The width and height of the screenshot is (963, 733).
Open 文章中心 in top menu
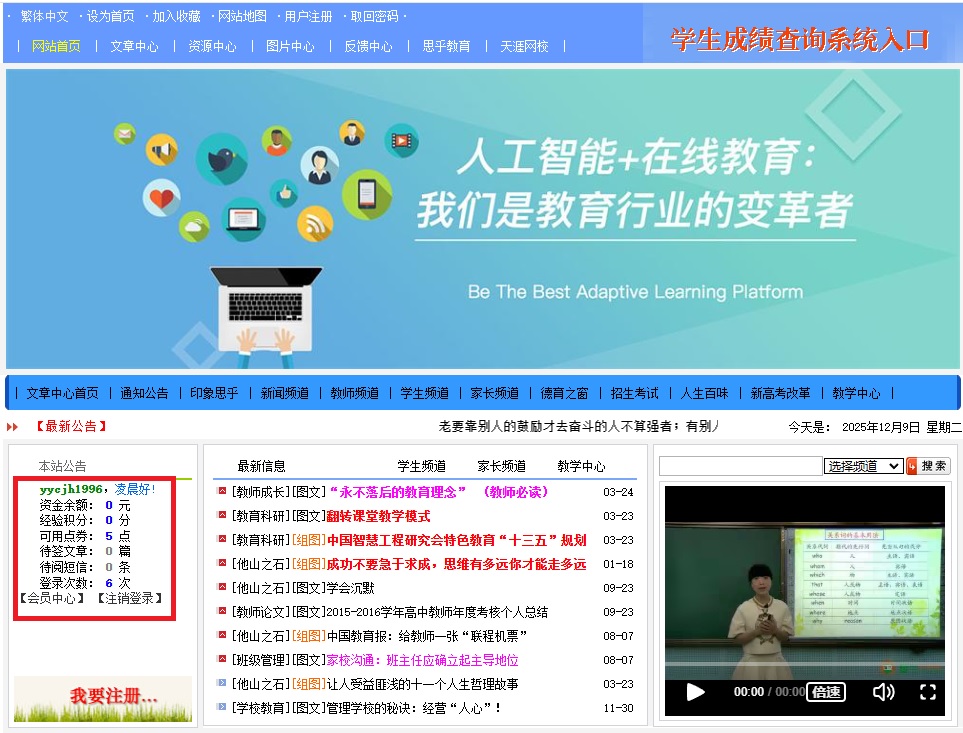pyautogui.click(x=134, y=46)
